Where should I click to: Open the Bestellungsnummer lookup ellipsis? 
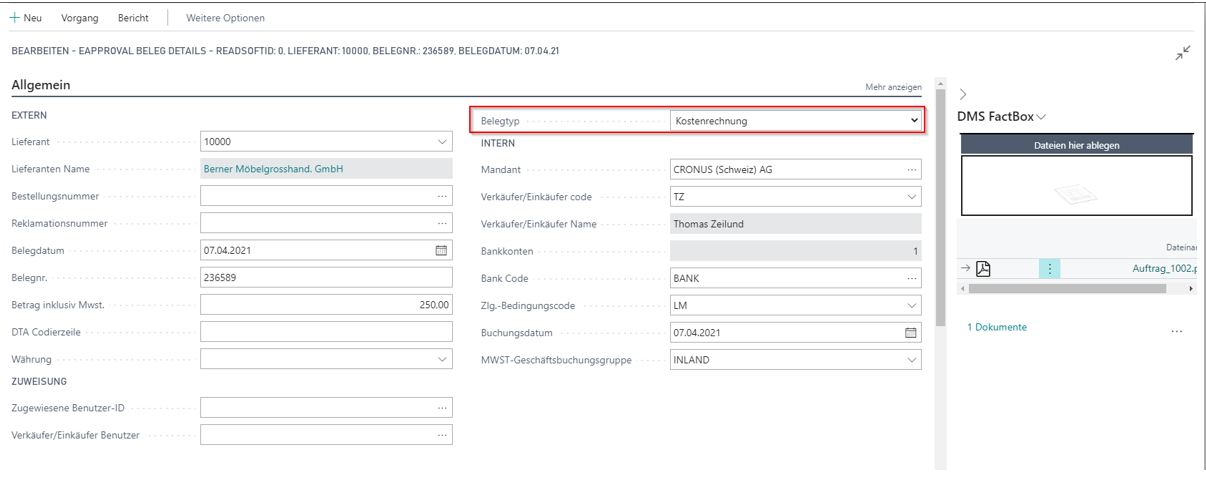pyautogui.click(x=441, y=196)
